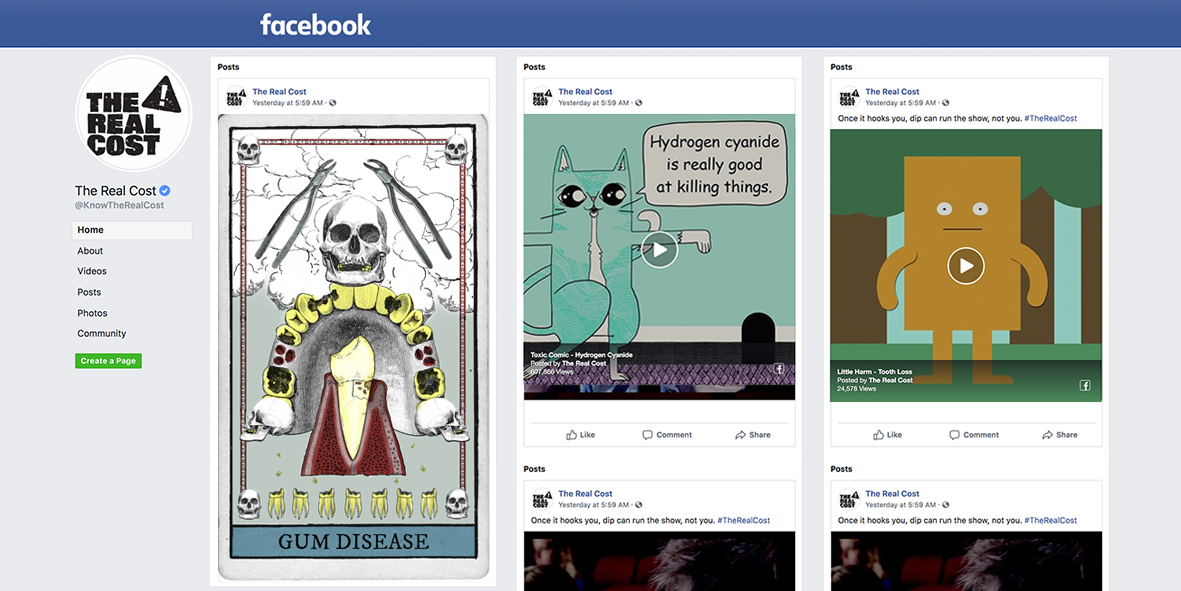
Task: Share the Hydrogen Cyanide comic post
Action: coord(752,434)
